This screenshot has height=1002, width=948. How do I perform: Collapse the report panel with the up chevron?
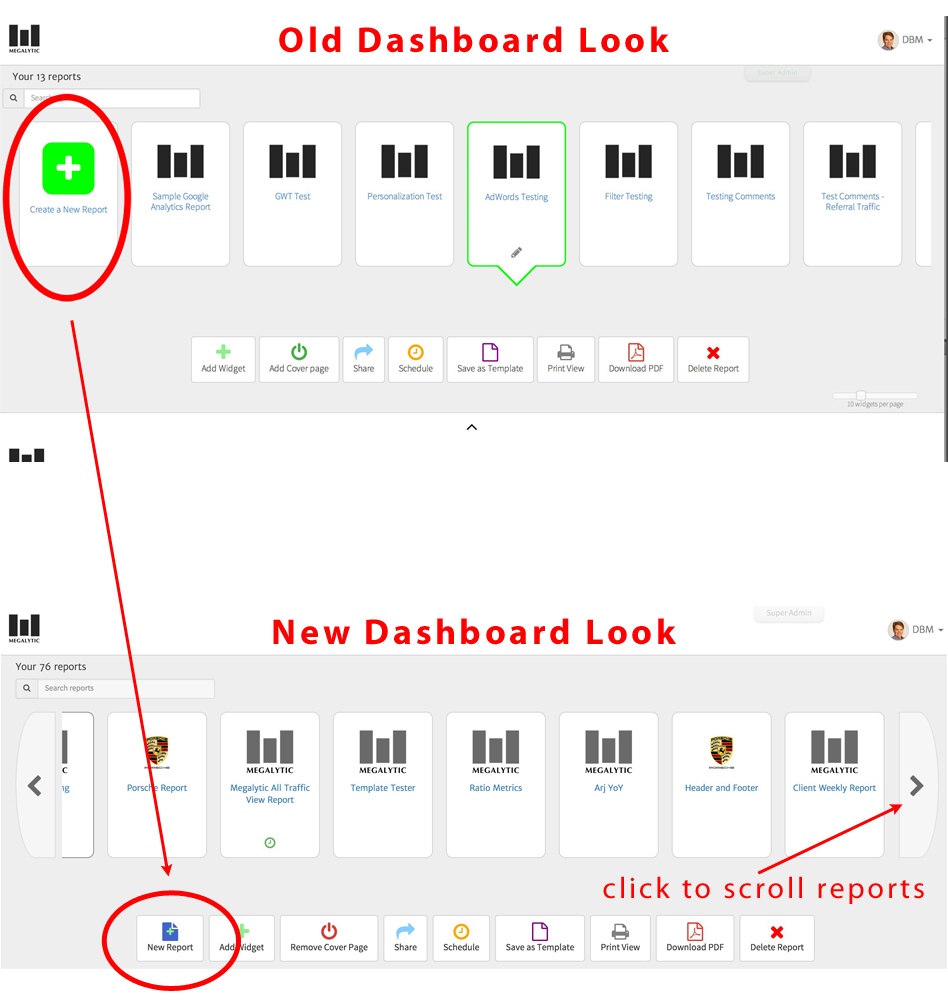pos(472,427)
